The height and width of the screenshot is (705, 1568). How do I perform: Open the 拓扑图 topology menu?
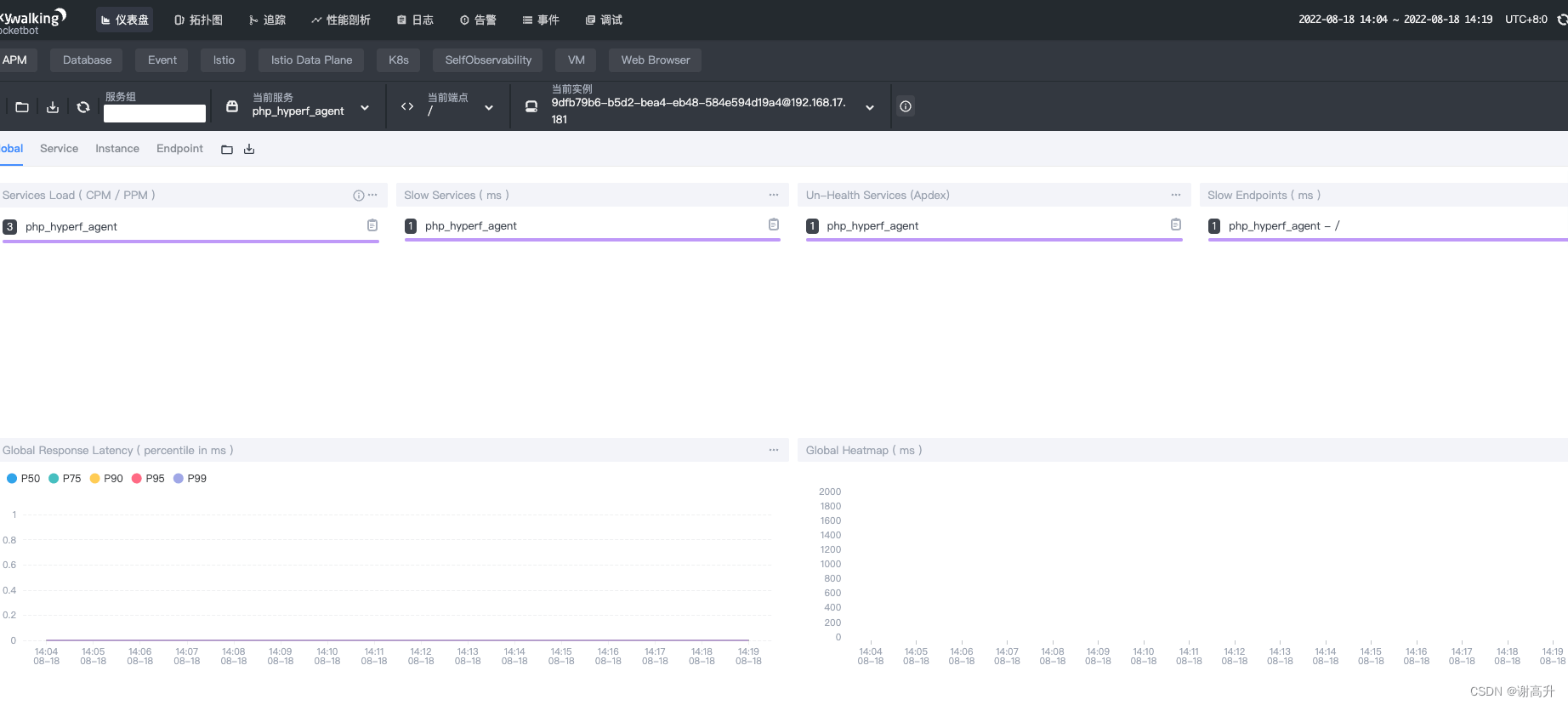[198, 20]
